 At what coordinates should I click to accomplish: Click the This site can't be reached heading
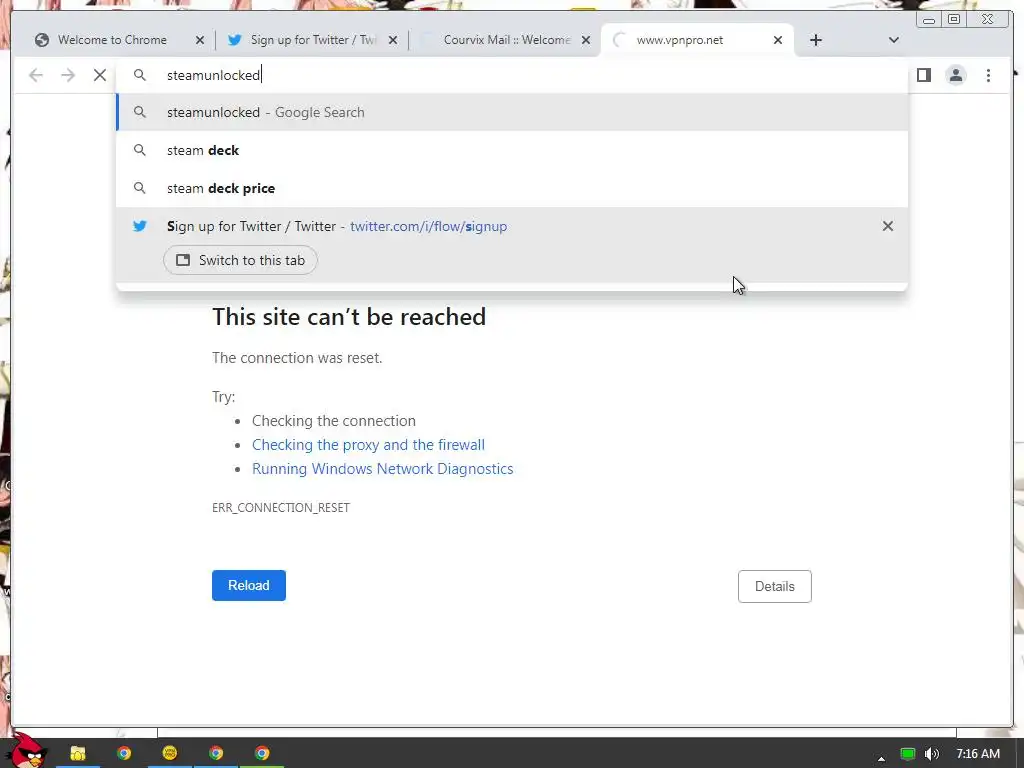coord(349,317)
